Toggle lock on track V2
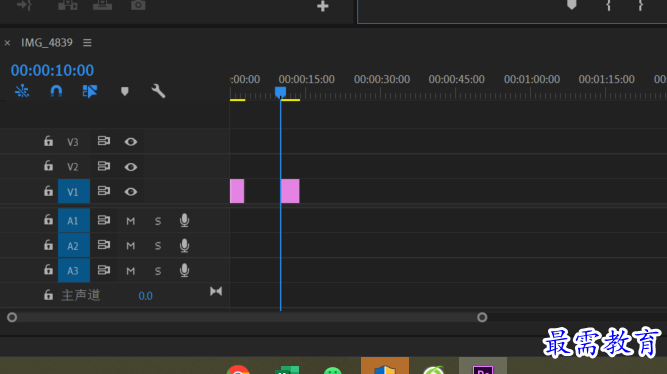 pos(48,166)
